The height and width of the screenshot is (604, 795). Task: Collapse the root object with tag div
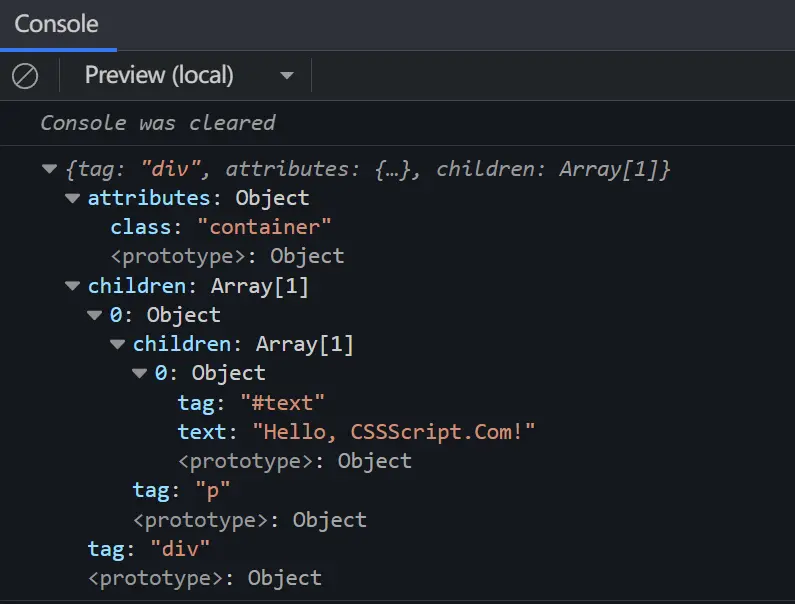(49, 168)
